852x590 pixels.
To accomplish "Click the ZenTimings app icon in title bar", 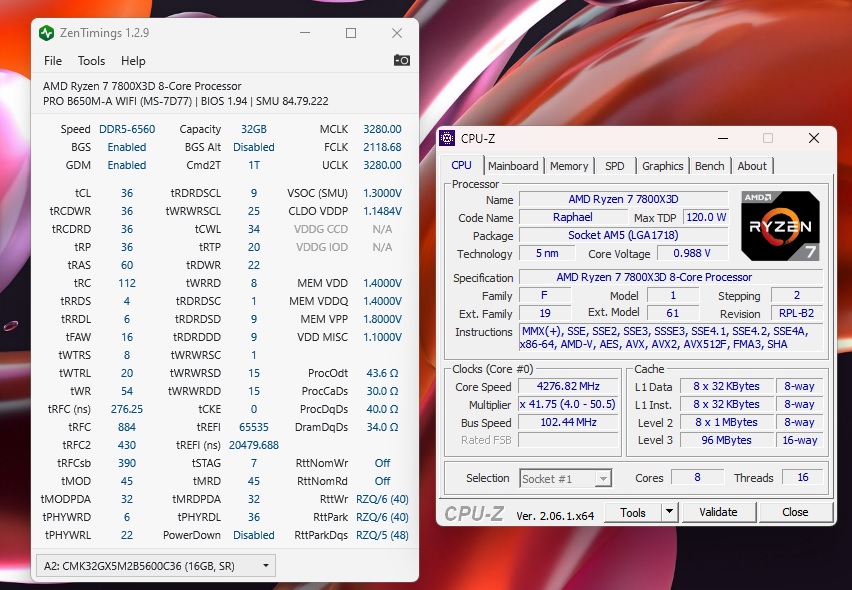I will pos(46,33).
